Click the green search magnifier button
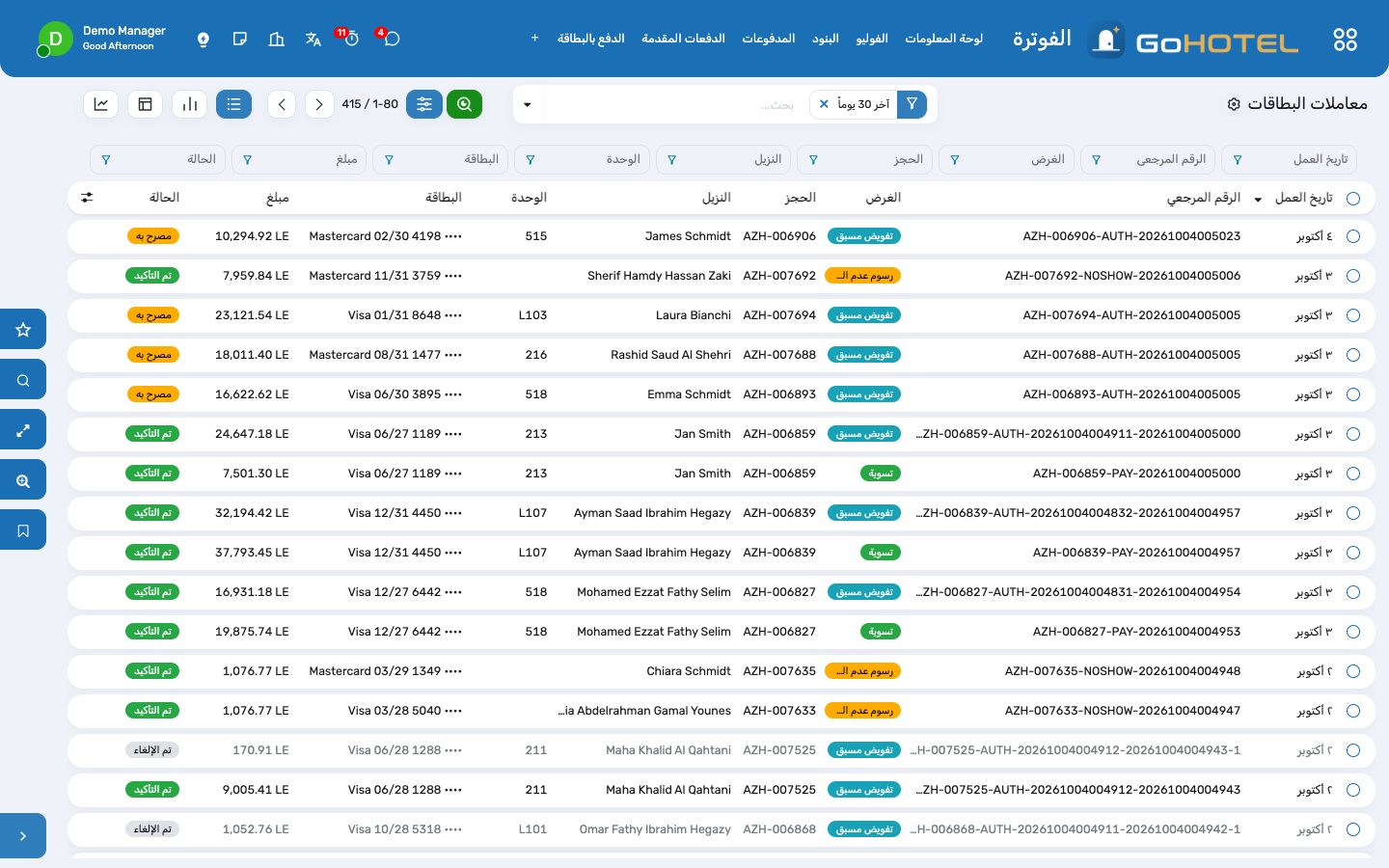Viewport: 1389px width, 868px height. pos(464,104)
